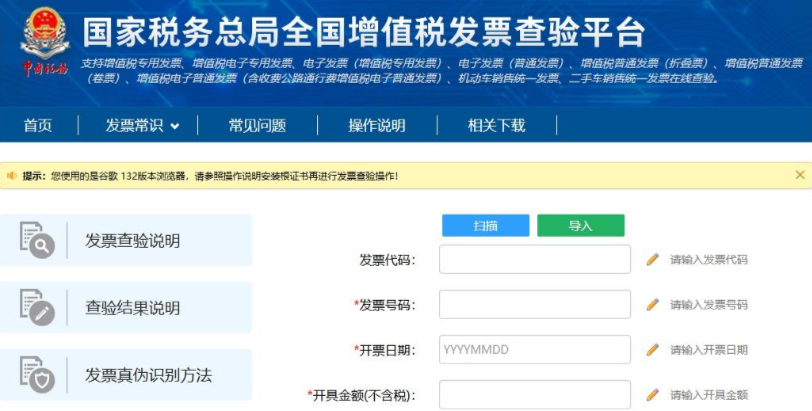Expand the 发票常识 dropdown menu

point(143,126)
